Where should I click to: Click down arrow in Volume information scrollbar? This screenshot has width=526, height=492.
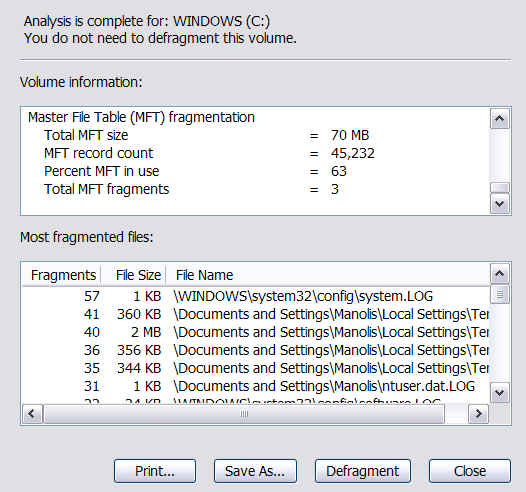tap(499, 204)
